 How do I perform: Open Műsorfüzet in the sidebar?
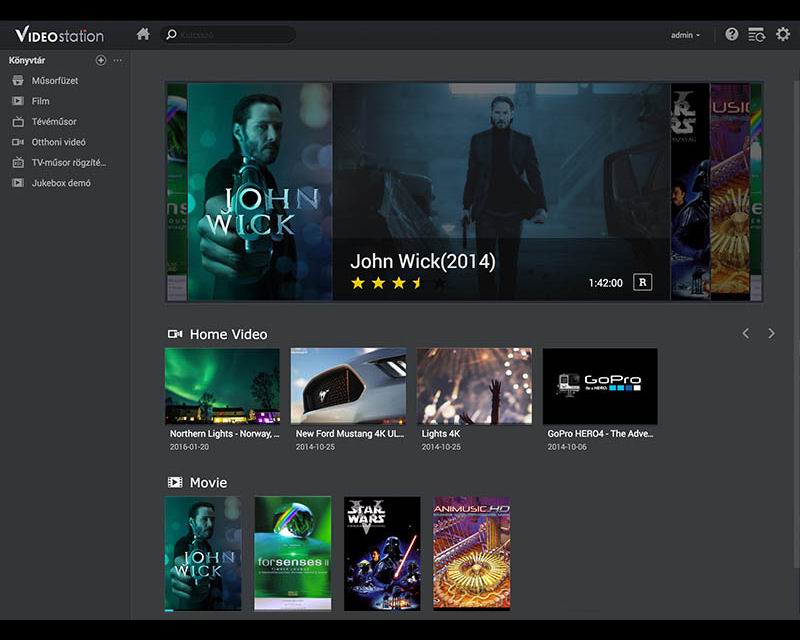click(54, 80)
